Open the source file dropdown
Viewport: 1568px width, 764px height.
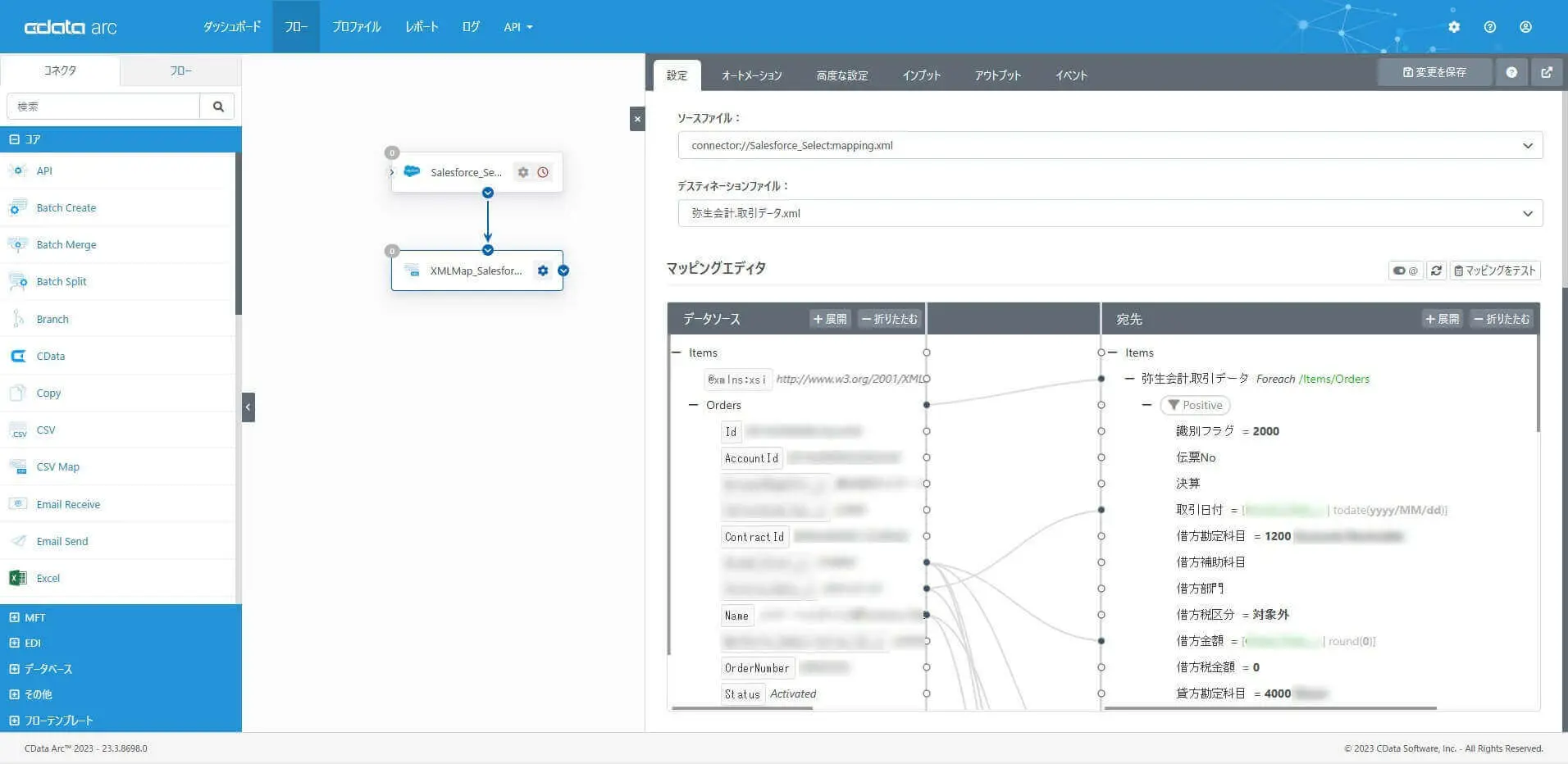click(x=1110, y=145)
